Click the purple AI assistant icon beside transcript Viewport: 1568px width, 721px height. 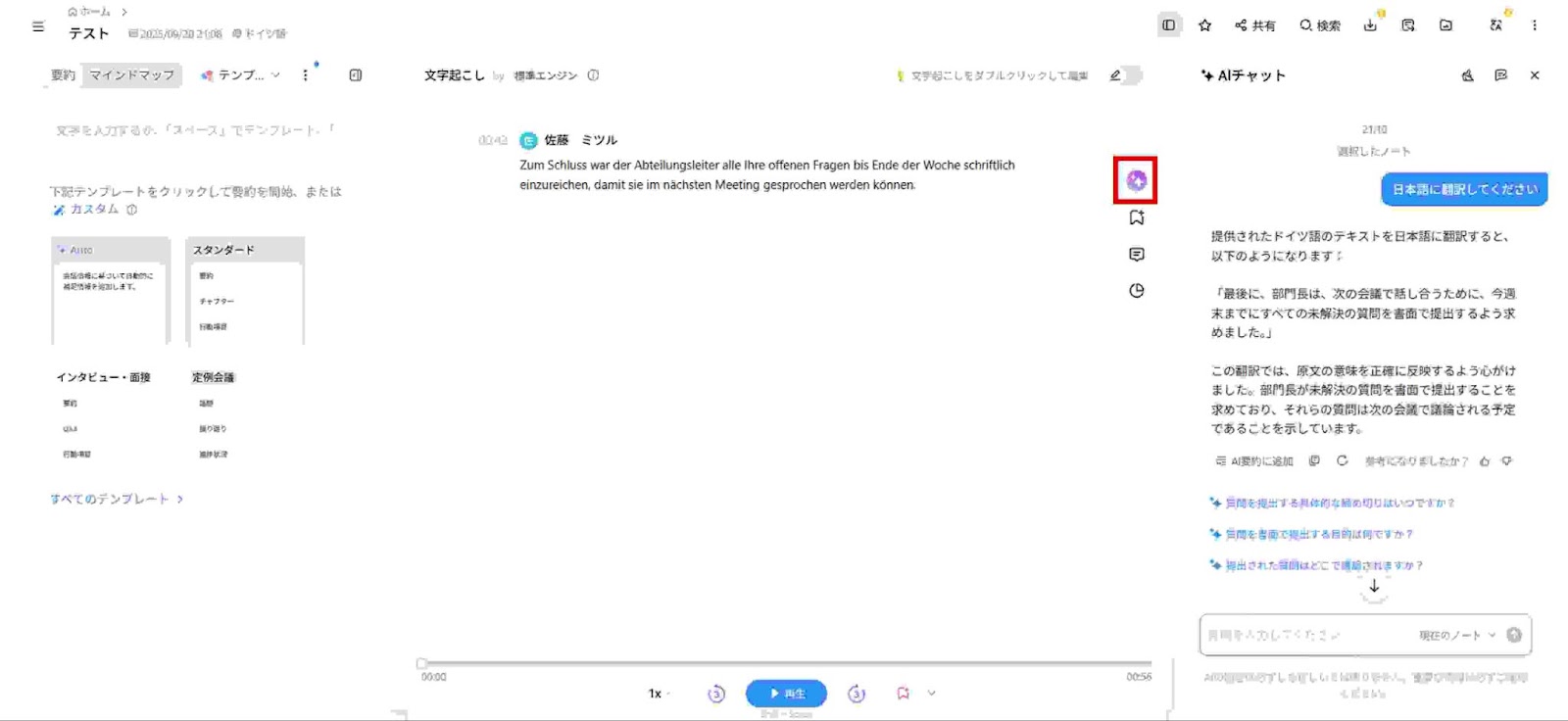[x=1136, y=180]
